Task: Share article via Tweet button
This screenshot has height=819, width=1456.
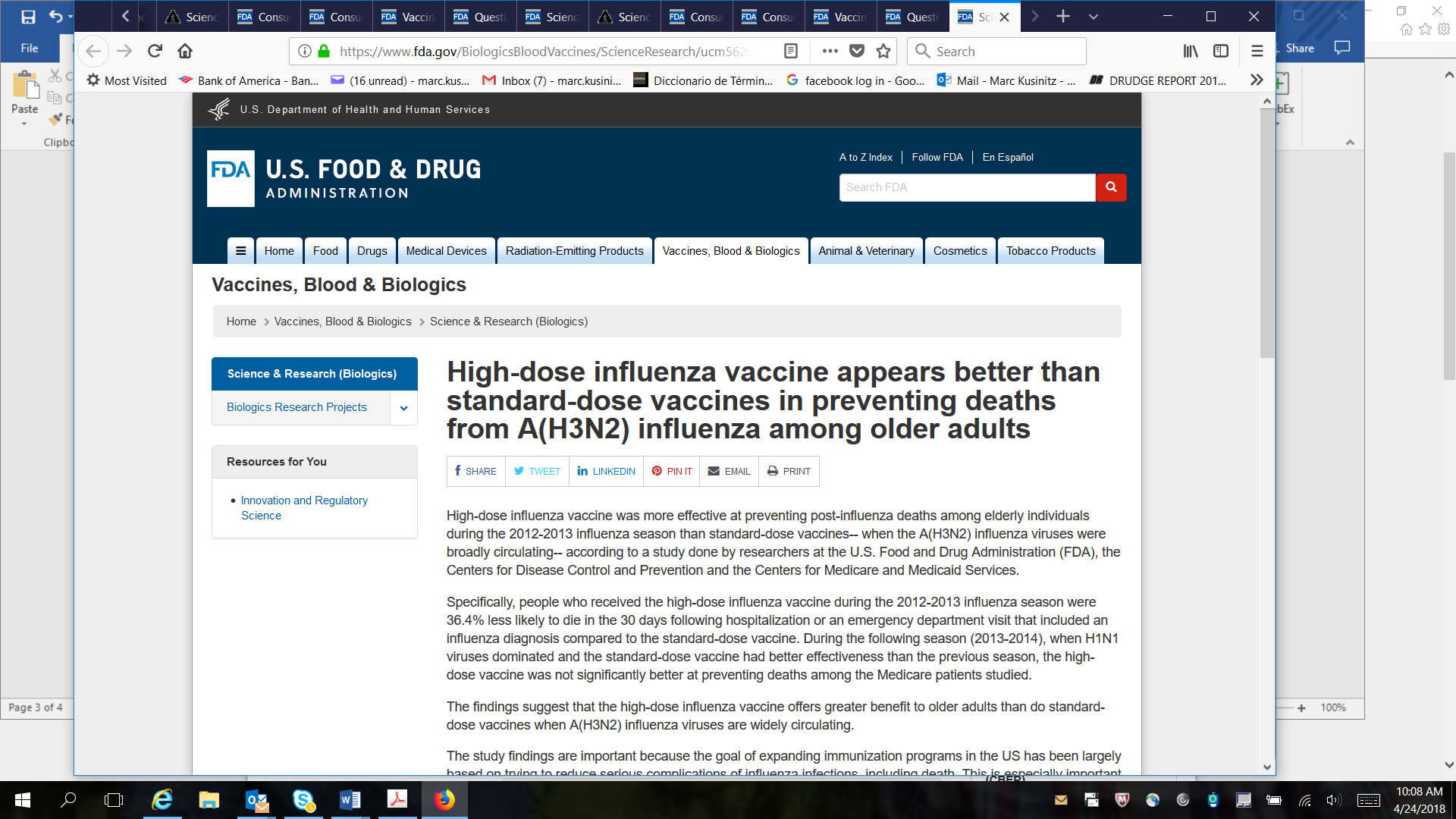Action: click(x=537, y=471)
